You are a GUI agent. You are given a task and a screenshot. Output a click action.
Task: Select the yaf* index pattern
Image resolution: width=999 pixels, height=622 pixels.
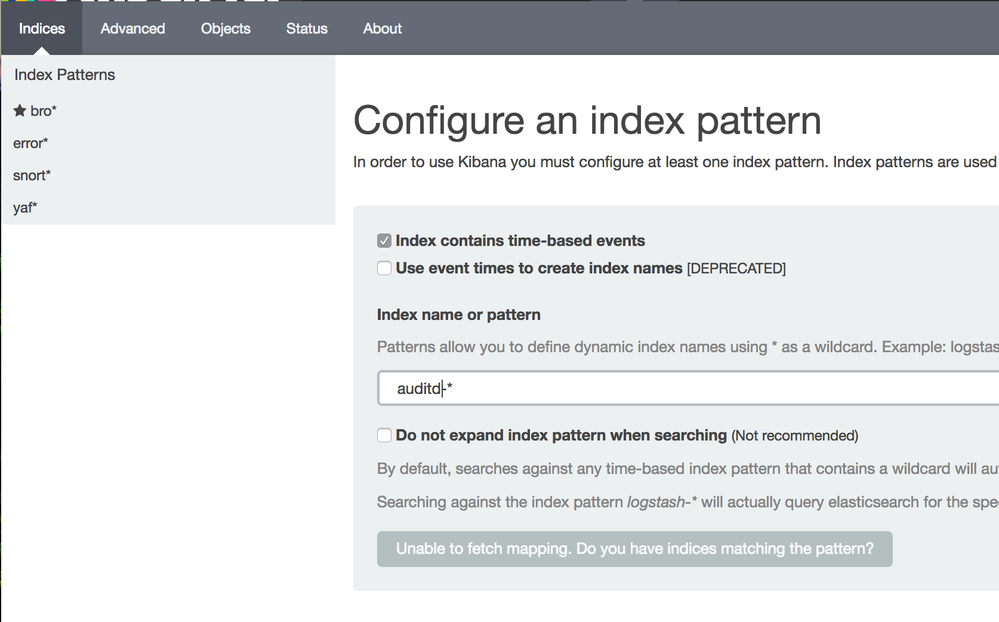pyautogui.click(x=25, y=207)
